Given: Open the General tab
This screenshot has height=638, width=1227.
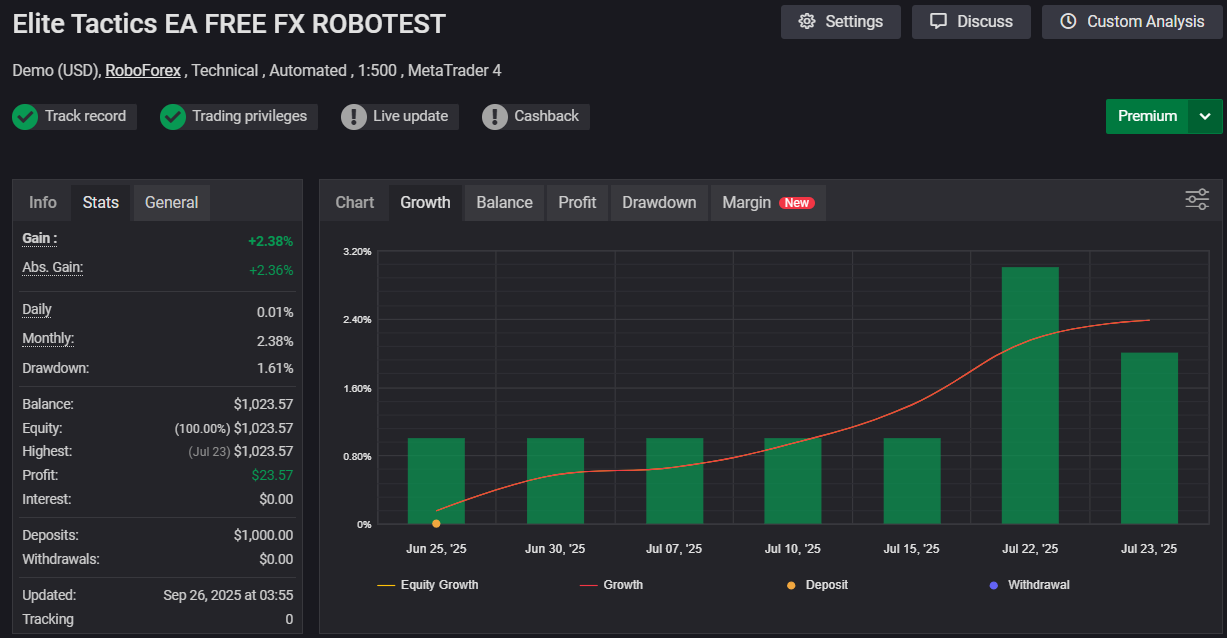Looking at the screenshot, I should (171, 203).
